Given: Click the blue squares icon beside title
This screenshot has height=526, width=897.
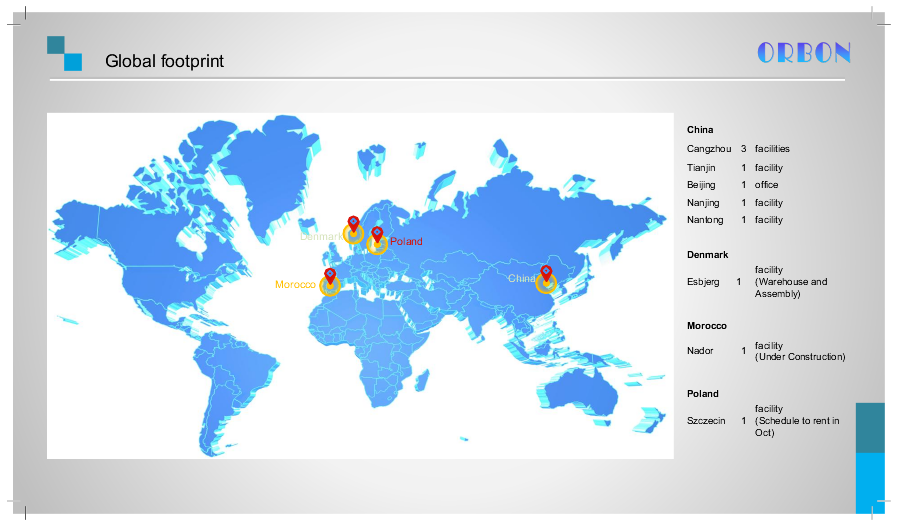Looking at the screenshot, I should tap(64, 54).
